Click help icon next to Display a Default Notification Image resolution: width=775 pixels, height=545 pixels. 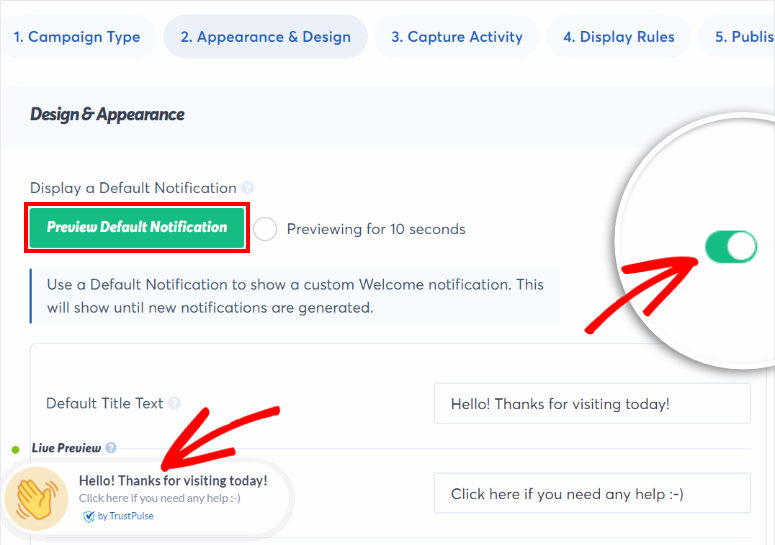pyautogui.click(x=247, y=188)
